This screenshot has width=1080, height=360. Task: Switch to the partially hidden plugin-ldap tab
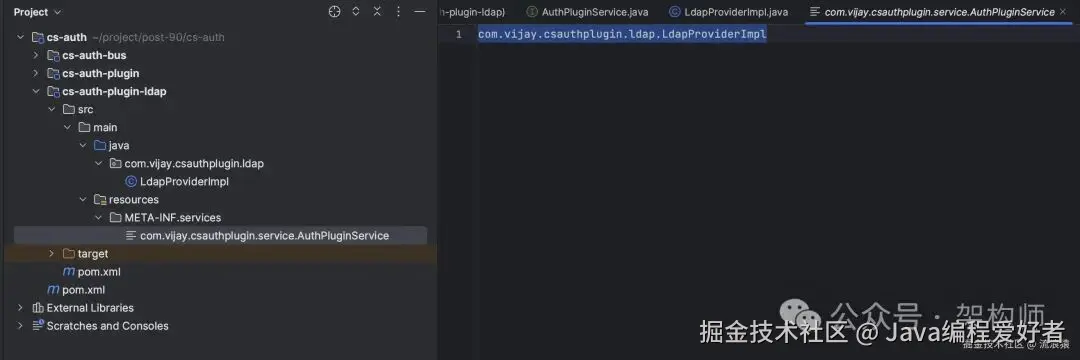pos(472,12)
